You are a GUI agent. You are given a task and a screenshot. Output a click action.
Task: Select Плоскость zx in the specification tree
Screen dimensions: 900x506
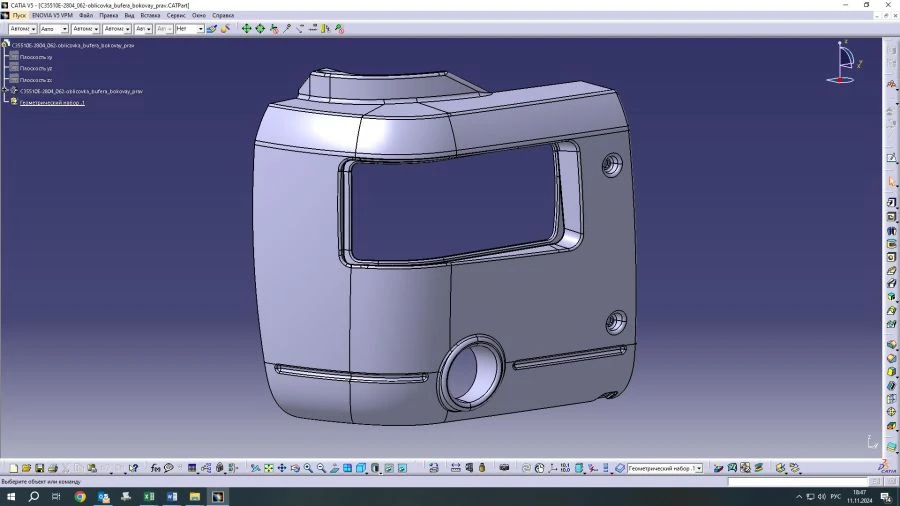point(36,80)
